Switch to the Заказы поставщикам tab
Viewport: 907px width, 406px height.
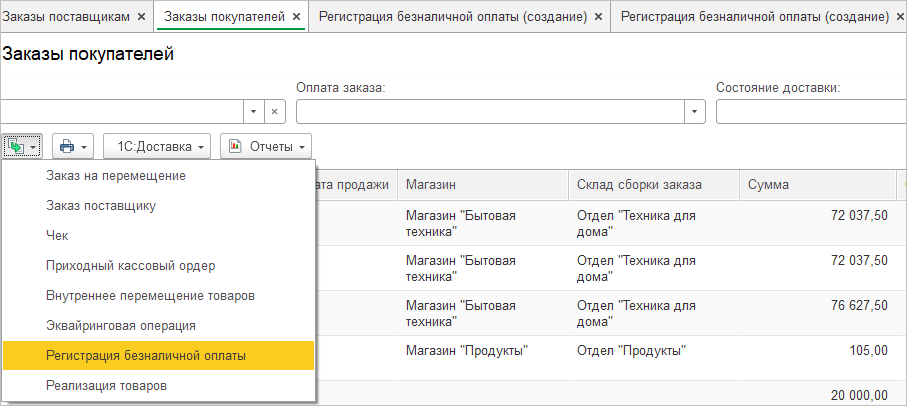(x=67, y=17)
